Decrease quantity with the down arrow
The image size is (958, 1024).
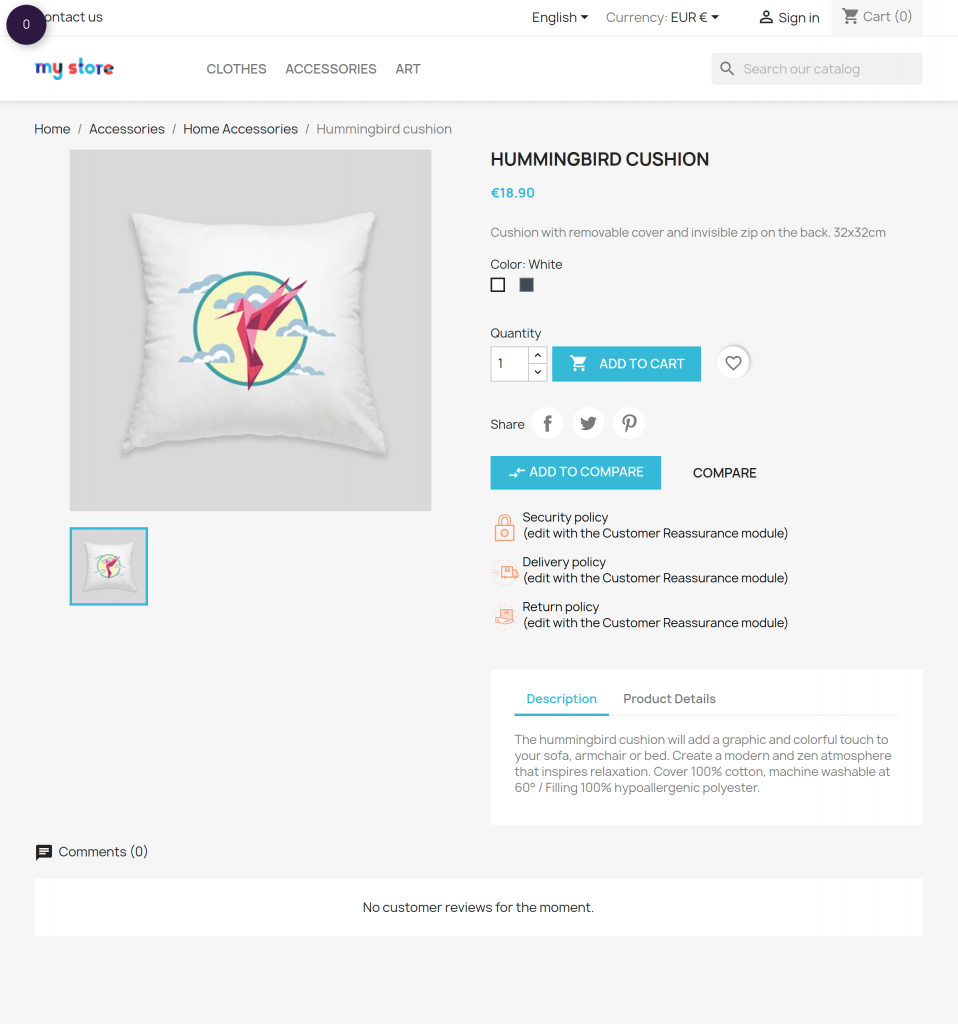pos(537,372)
